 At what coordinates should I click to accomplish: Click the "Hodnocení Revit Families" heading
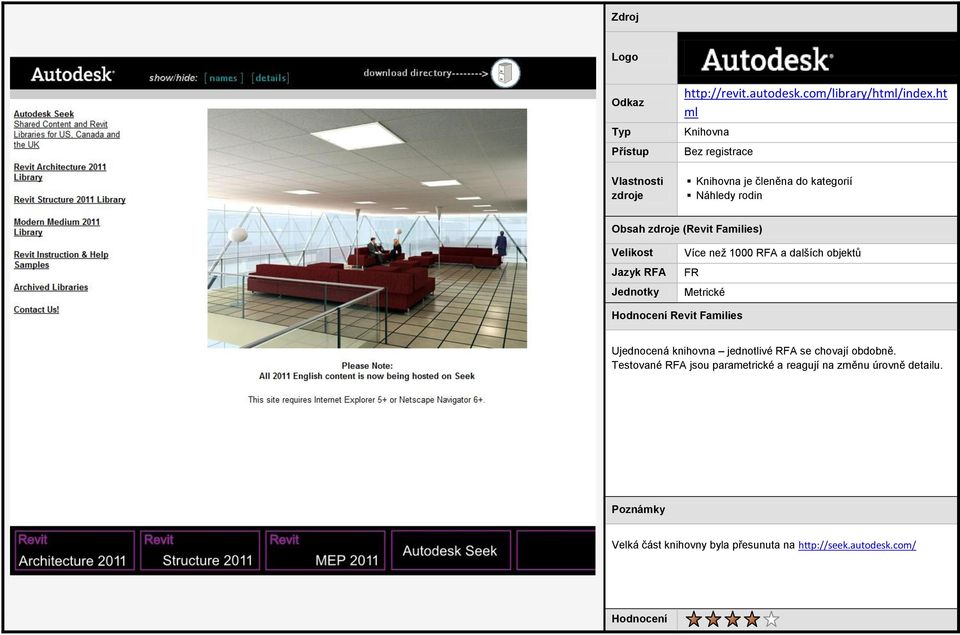(677, 315)
